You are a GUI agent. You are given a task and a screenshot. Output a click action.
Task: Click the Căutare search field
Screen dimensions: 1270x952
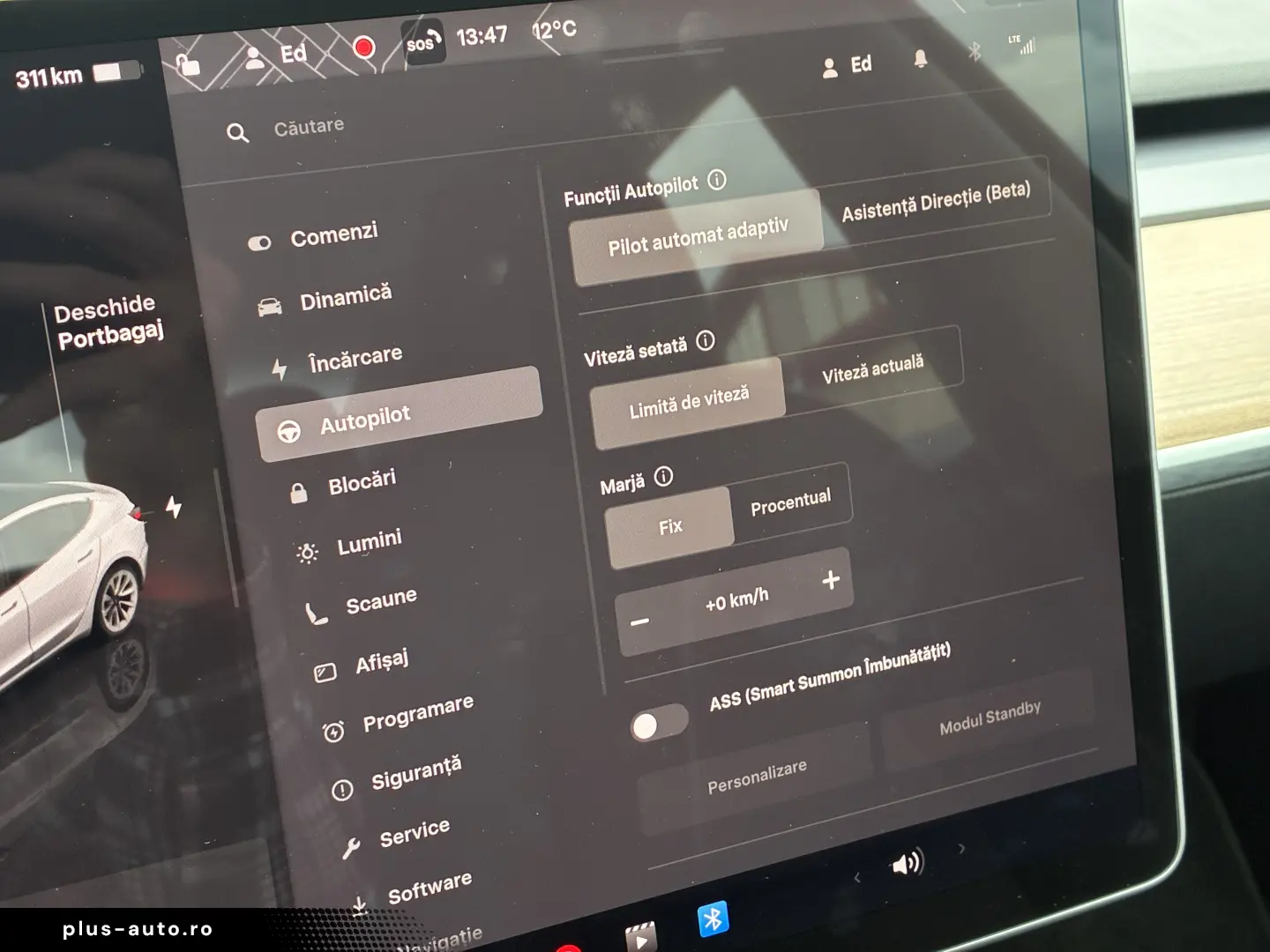[309, 124]
